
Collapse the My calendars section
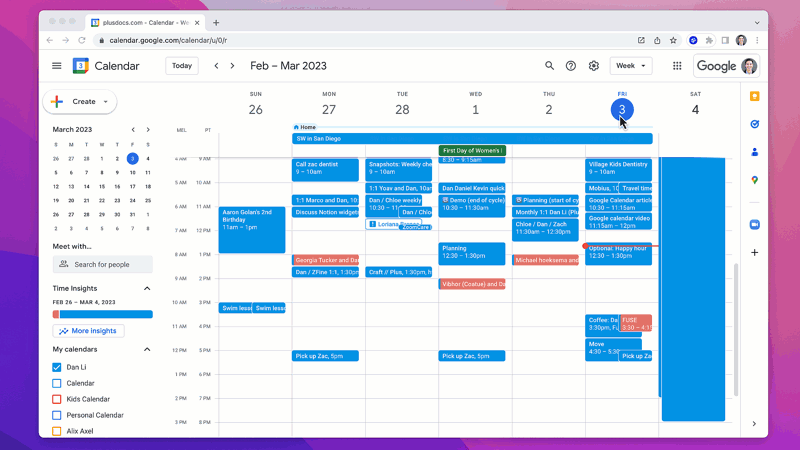147,349
